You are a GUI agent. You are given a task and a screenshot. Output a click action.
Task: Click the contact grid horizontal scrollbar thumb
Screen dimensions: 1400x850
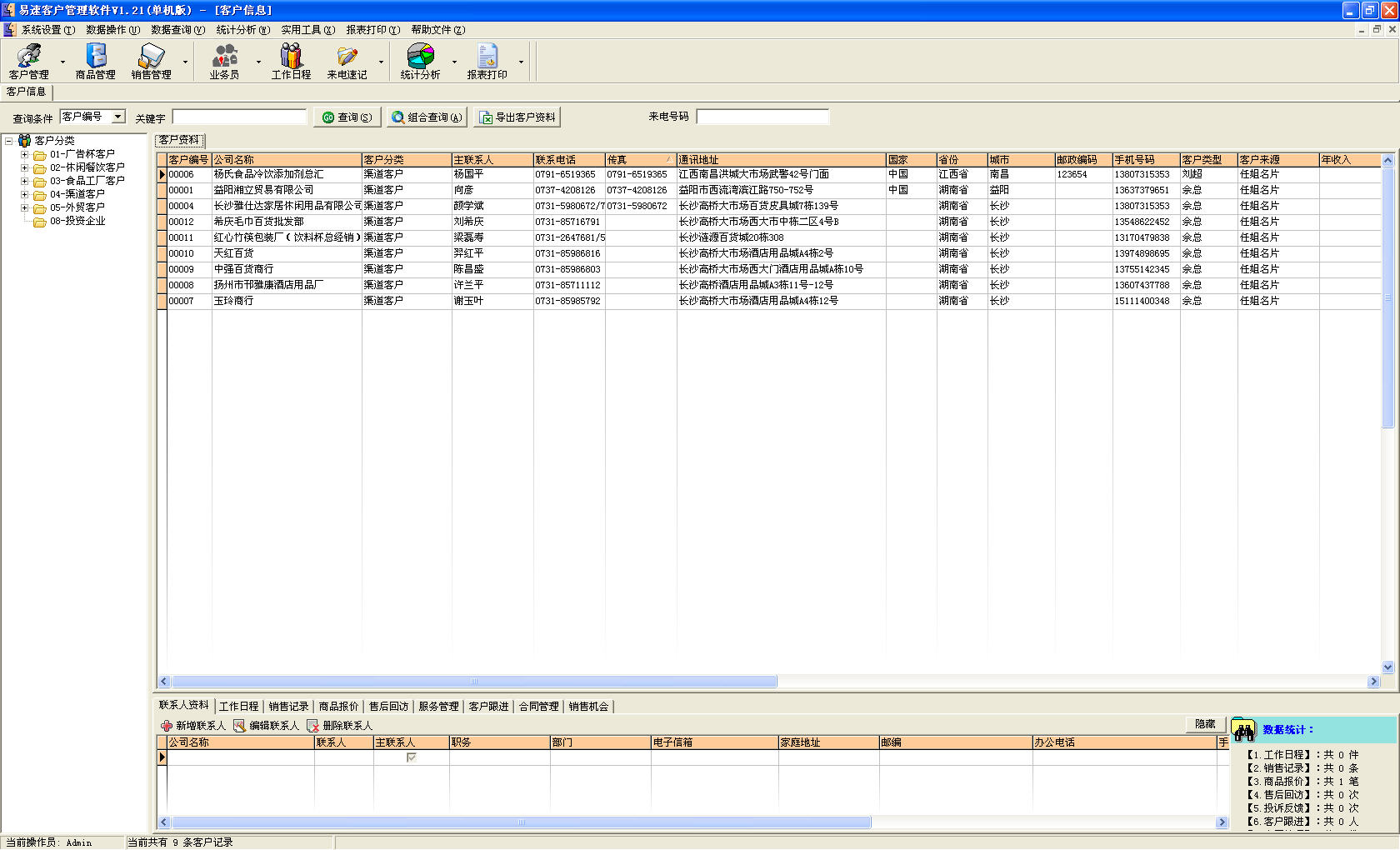pyautogui.click(x=521, y=822)
